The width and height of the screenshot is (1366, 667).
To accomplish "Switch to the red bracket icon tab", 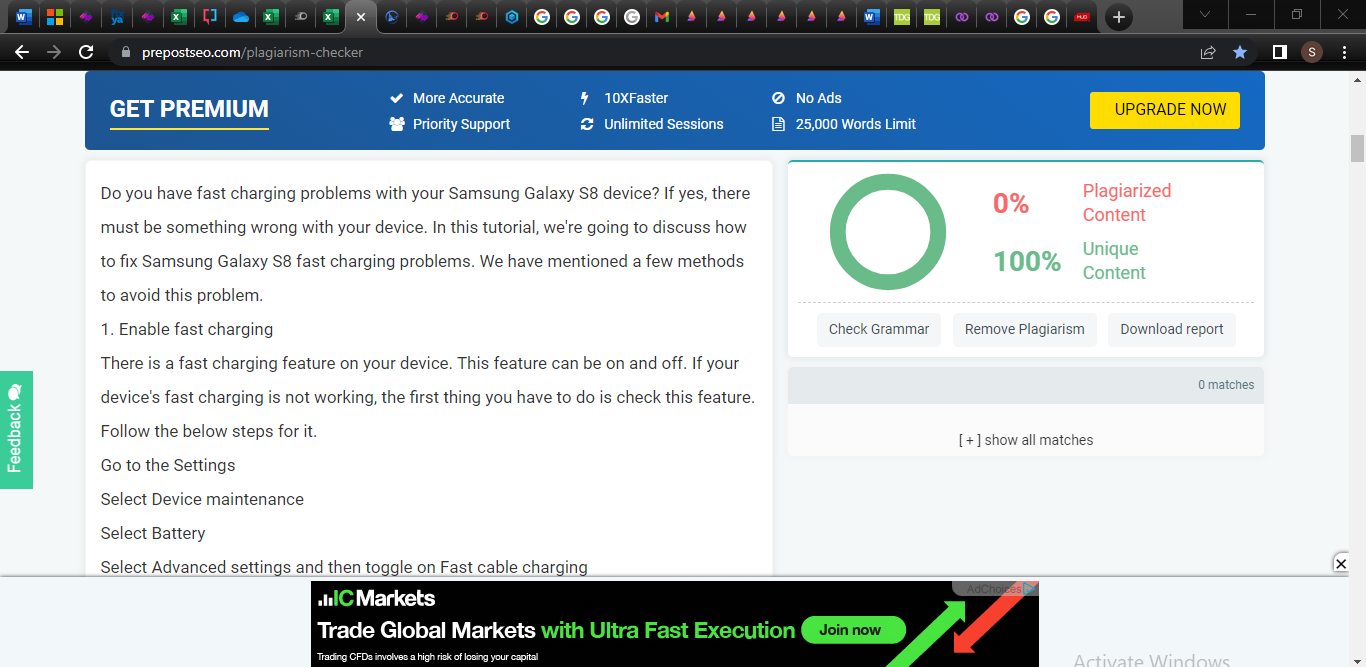I will 209,17.
